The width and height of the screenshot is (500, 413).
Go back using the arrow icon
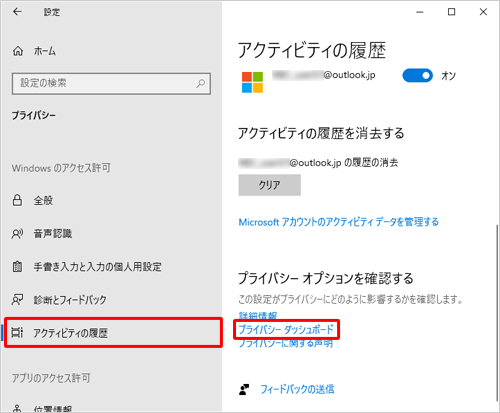pos(17,12)
